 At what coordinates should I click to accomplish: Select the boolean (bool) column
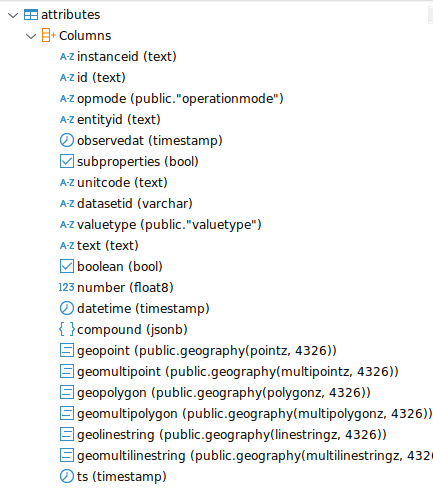tap(120, 267)
